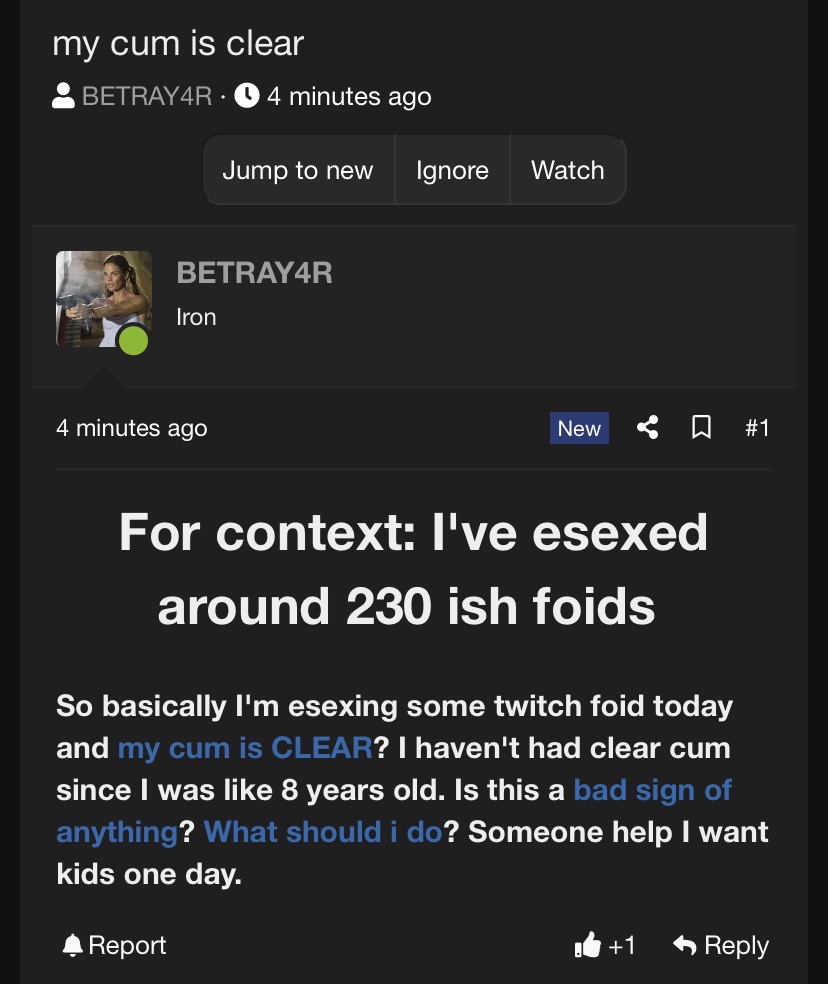
Task: Click the clock icon beside the thread time
Action: pyautogui.click(x=246, y=96)
